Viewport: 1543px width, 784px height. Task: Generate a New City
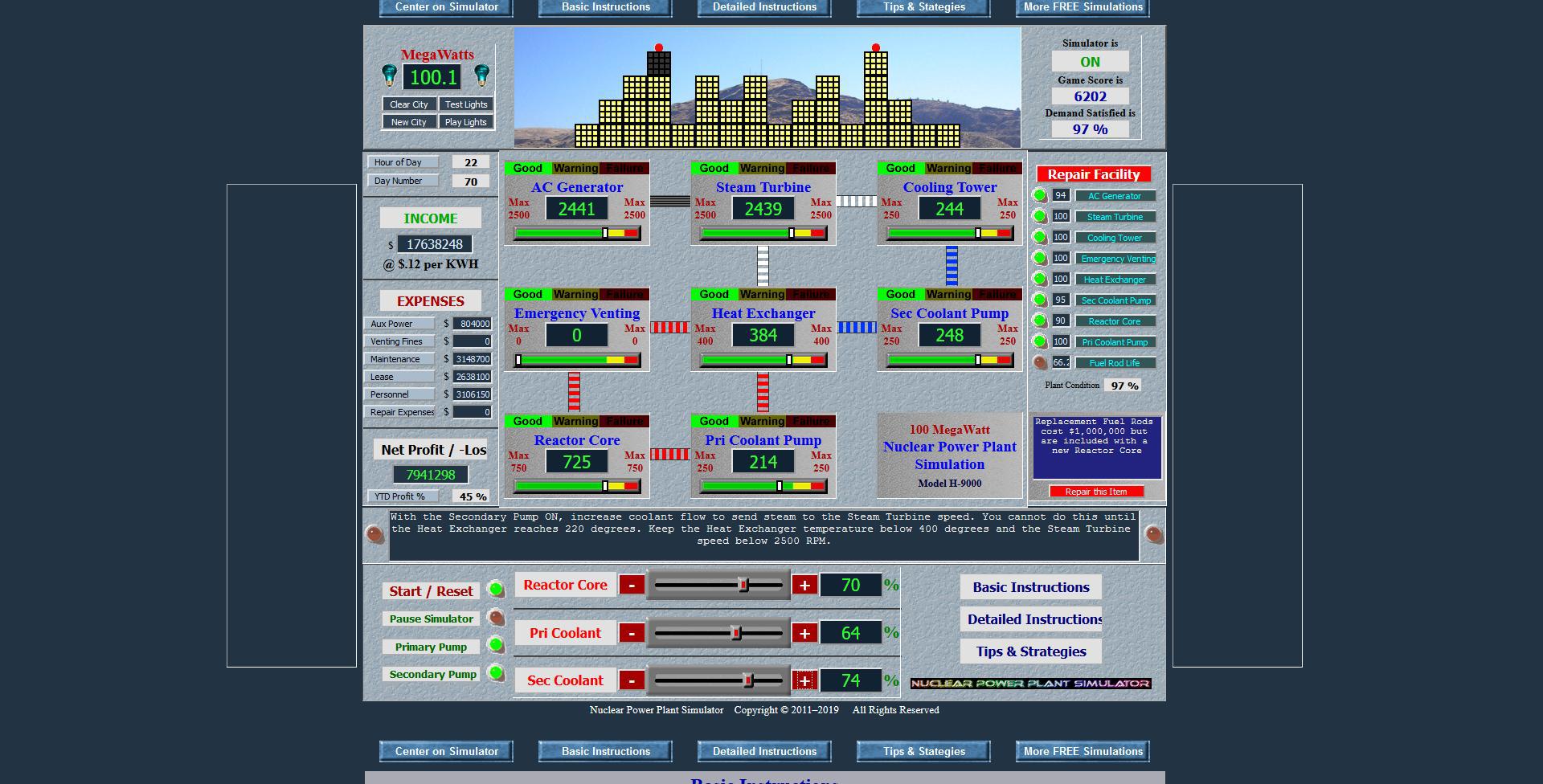coord(409,121)
